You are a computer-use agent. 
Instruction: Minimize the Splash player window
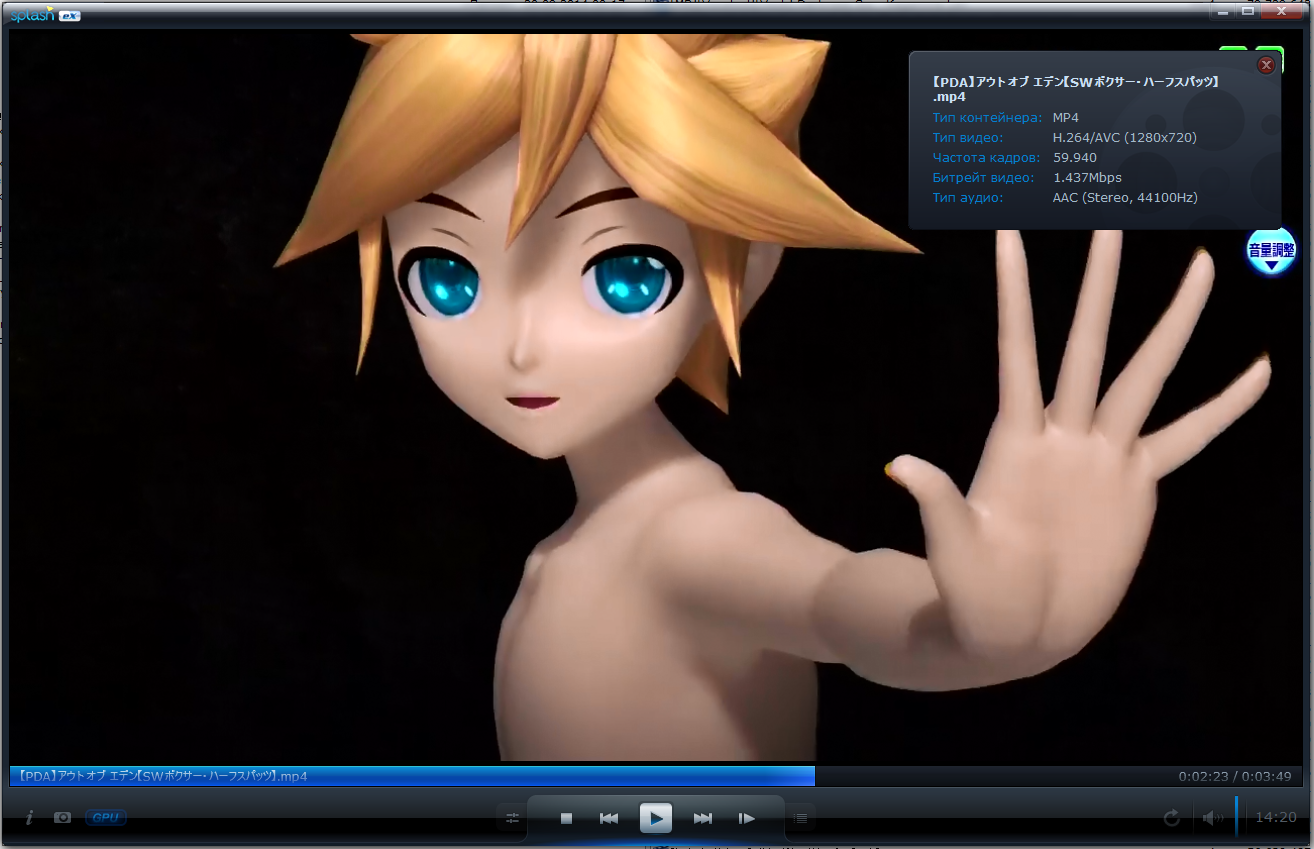point(1222,11)
